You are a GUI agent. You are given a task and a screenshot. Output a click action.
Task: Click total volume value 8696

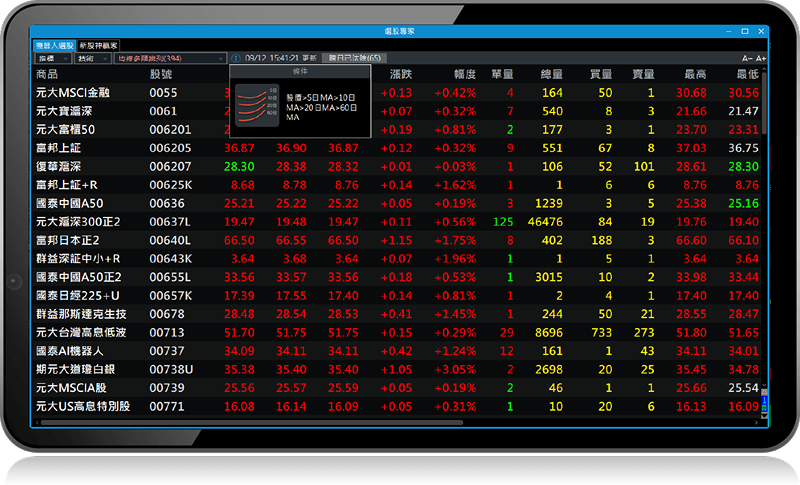[x=549, y=333]
